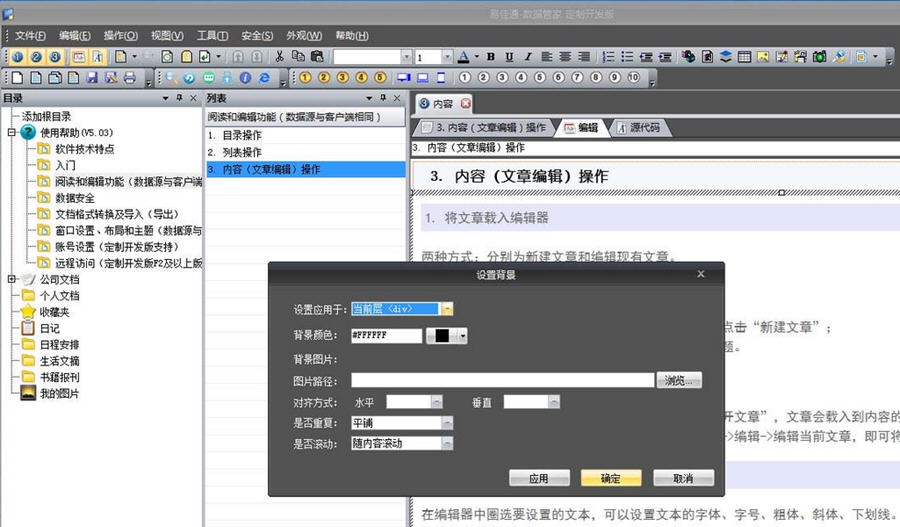Click the magnifier search icon

[170, 78]
